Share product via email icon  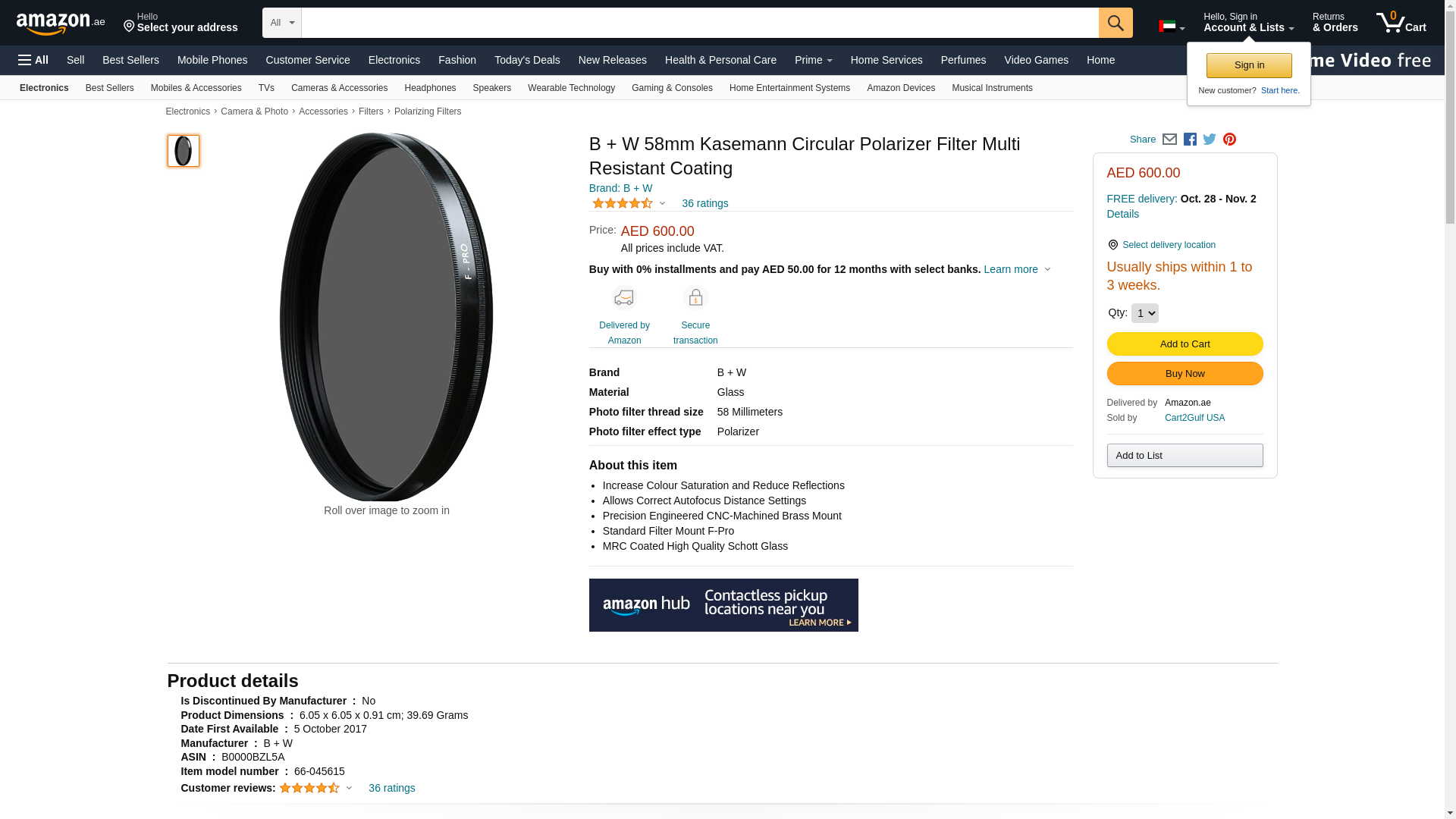[1169, 140]
